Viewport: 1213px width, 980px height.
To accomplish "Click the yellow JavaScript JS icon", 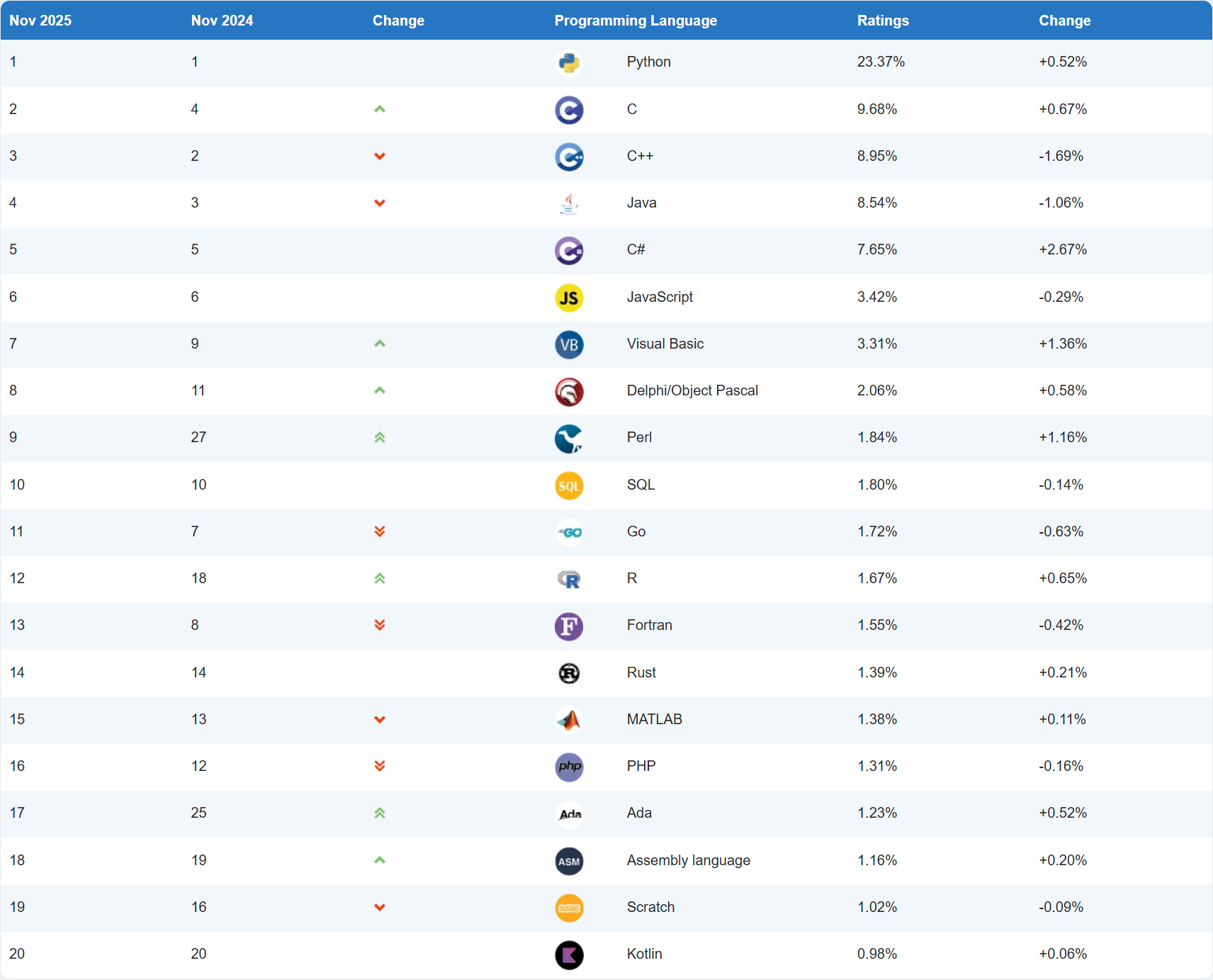I will point(569,298).
